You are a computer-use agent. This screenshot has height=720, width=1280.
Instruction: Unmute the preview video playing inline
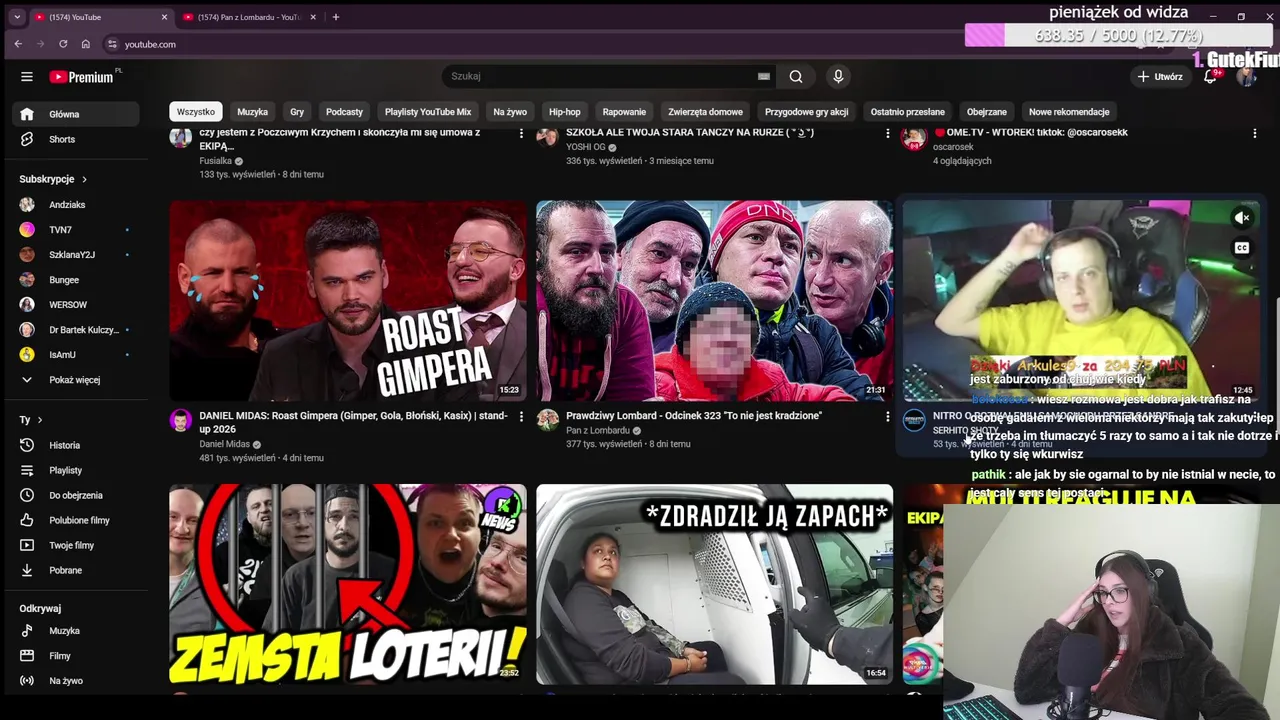[x=1242, y=218]
